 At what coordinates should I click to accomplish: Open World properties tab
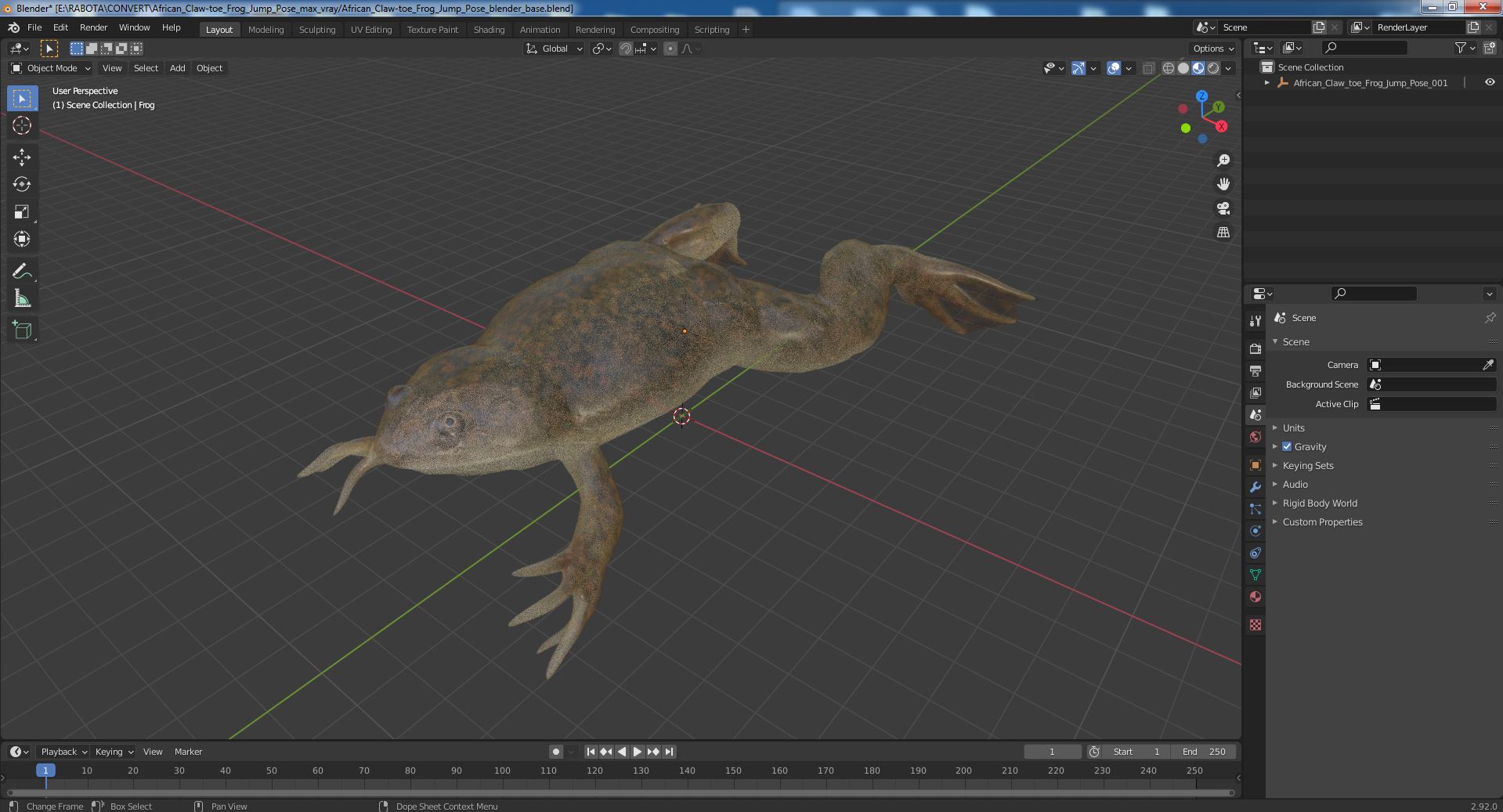click(x=1256, y=437)
